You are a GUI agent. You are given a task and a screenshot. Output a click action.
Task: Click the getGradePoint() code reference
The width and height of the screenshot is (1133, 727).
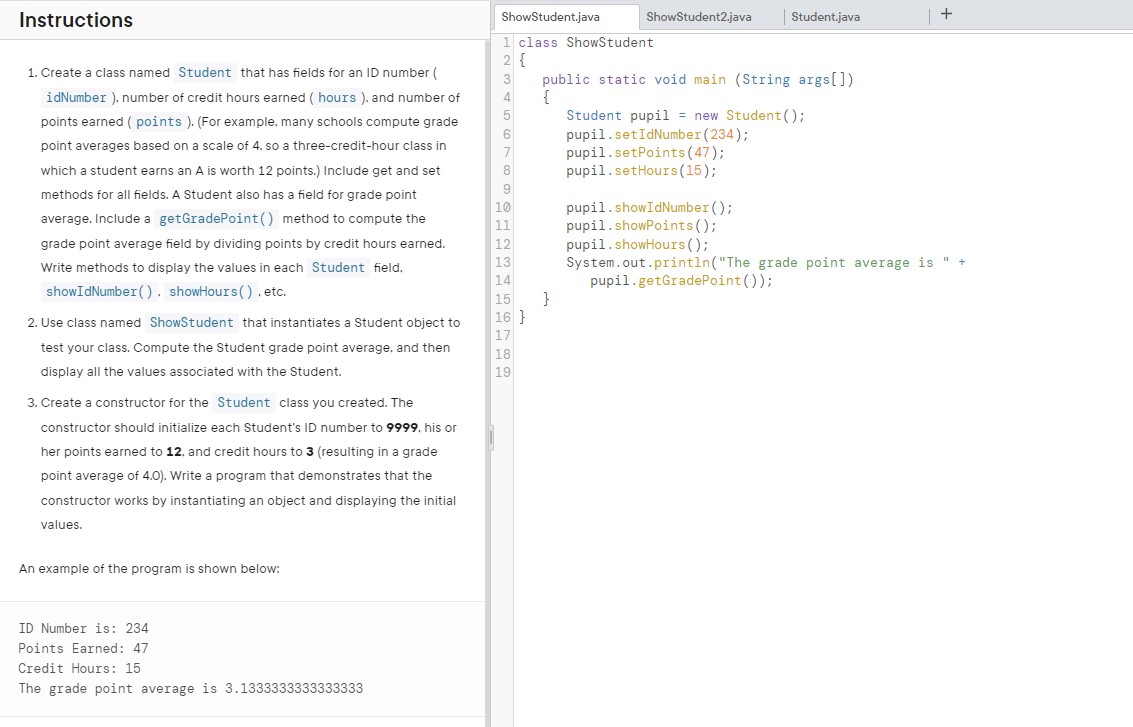pos(216,218)
